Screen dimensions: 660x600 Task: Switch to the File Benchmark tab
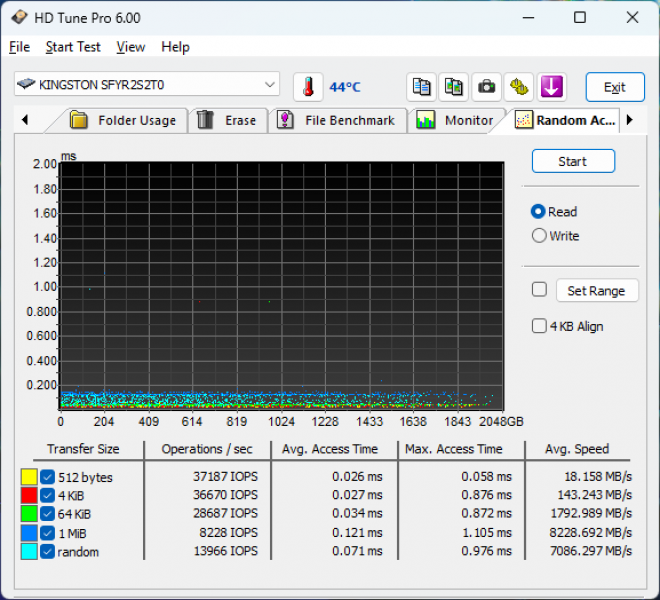coord(338,120)
